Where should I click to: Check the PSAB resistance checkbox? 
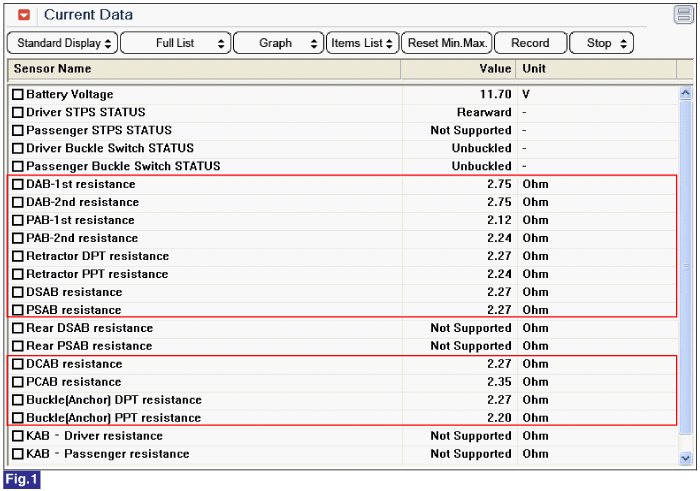(17, 311)
